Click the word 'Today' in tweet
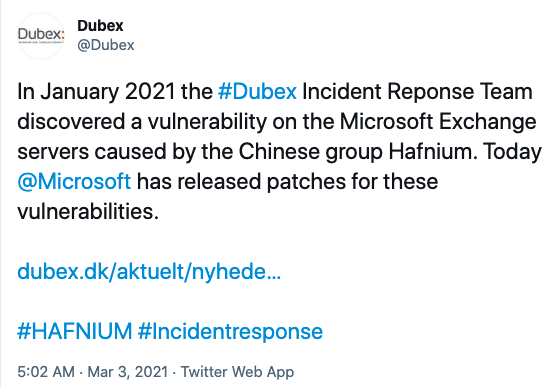The image size is (555, 387). [x=512, y=152]
